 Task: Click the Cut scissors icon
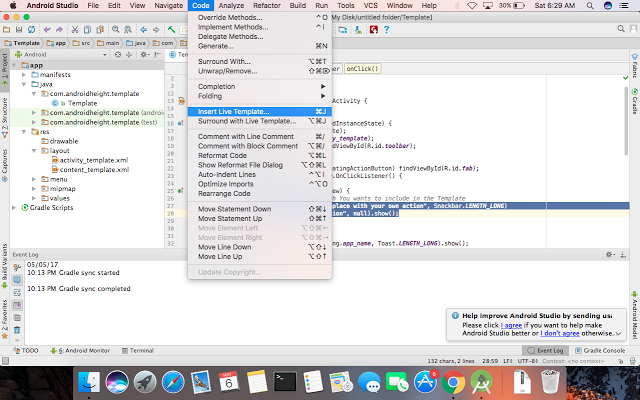75,29
